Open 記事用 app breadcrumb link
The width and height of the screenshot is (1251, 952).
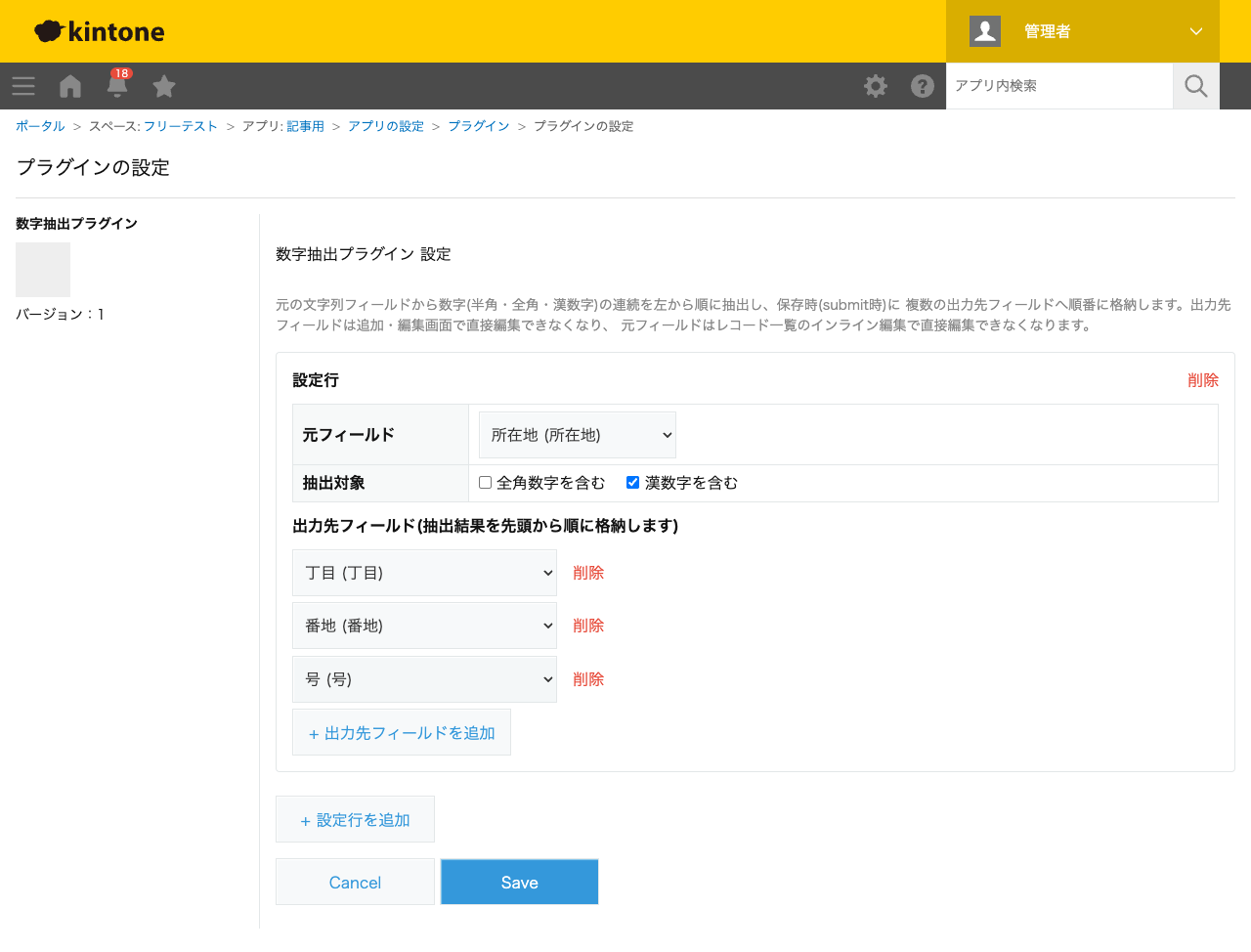(x=305, y=126)
